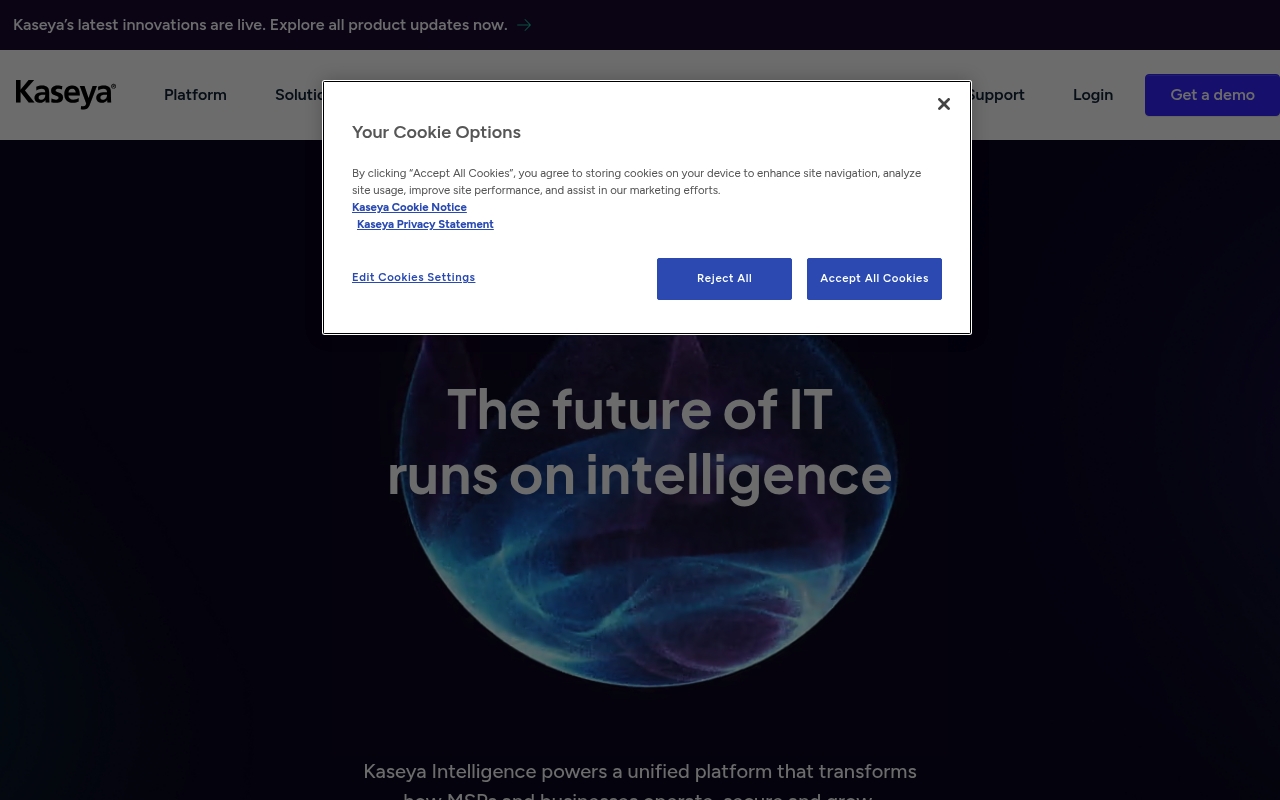Viewport: 1280px width, 800px height.
Task: Open the Platform menu
Action: coord(195,95)
